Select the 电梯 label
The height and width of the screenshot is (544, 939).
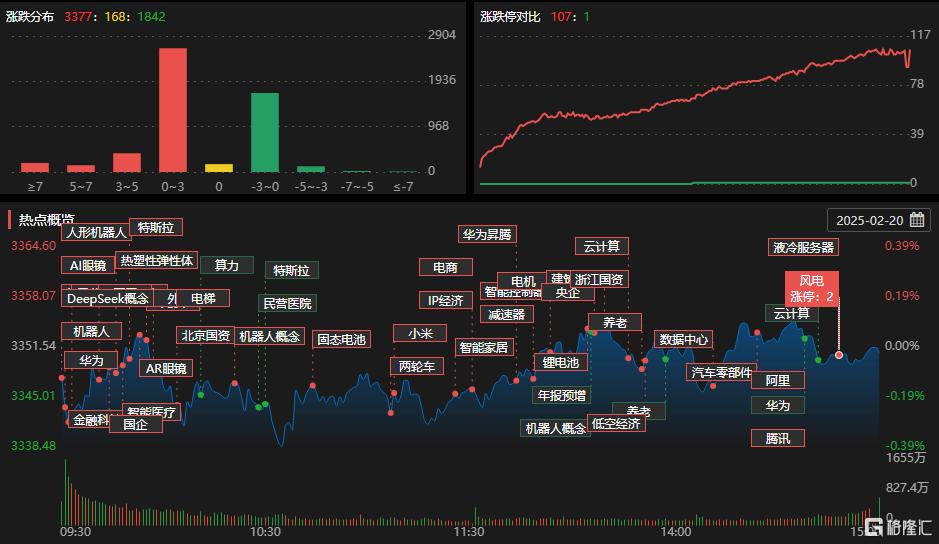click(204, 298)
